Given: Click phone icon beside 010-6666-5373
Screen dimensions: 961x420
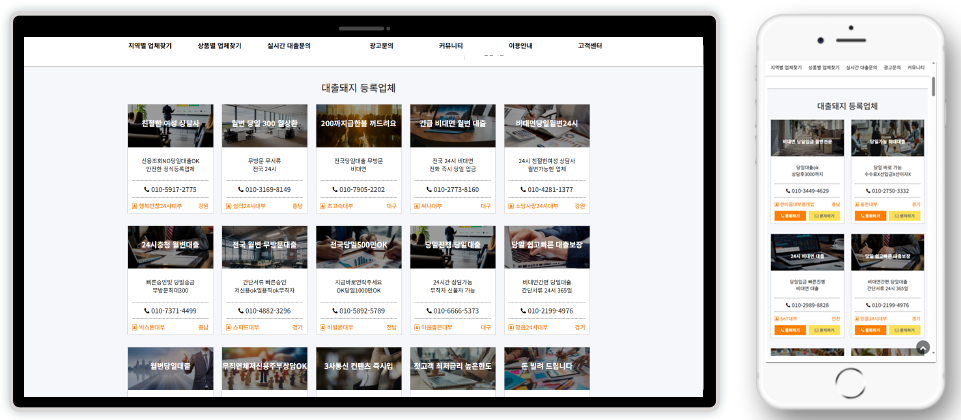Looking at the screenshot, I should pyautogui.click(x=428, y=311).
